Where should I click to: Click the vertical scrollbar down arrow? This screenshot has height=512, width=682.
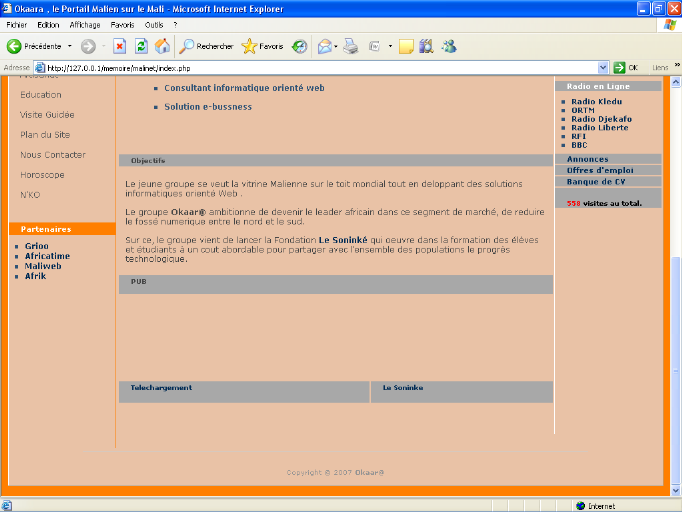pos(675,490)
